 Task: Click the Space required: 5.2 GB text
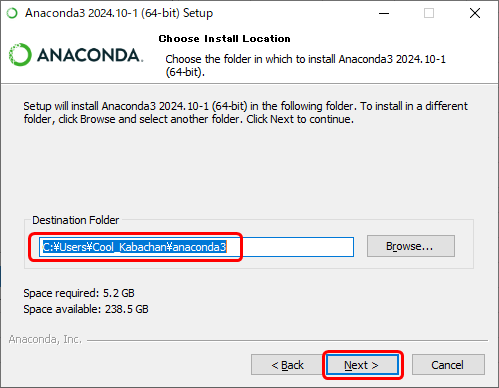coord(79,293)
